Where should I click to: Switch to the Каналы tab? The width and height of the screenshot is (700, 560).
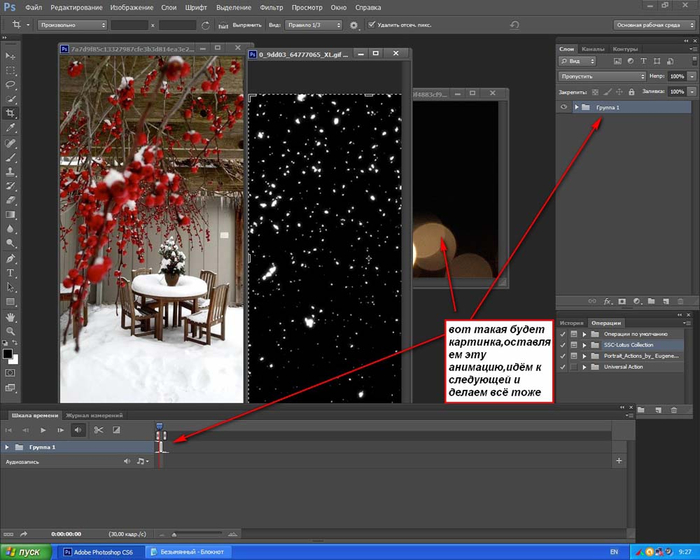click(x=593, y=49)
